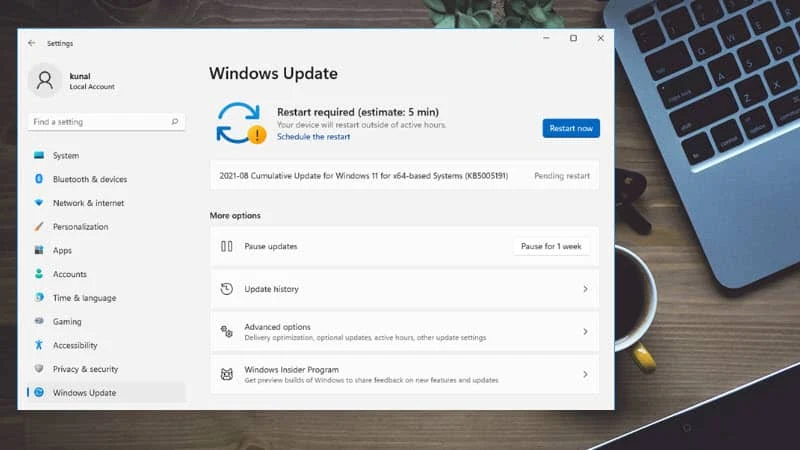800x450 pixels.
Task: Open the System settings page
Action: 106,155
